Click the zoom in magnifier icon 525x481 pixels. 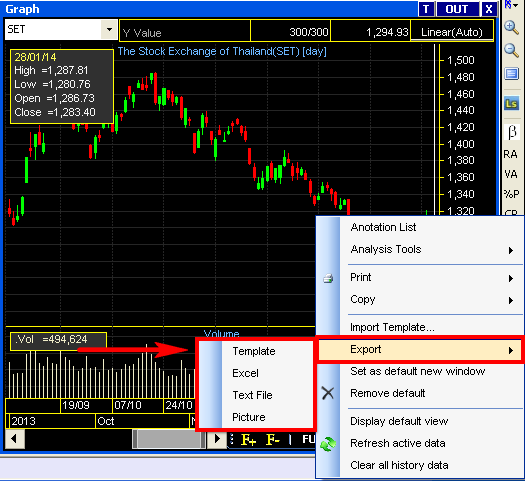(511, 27)
